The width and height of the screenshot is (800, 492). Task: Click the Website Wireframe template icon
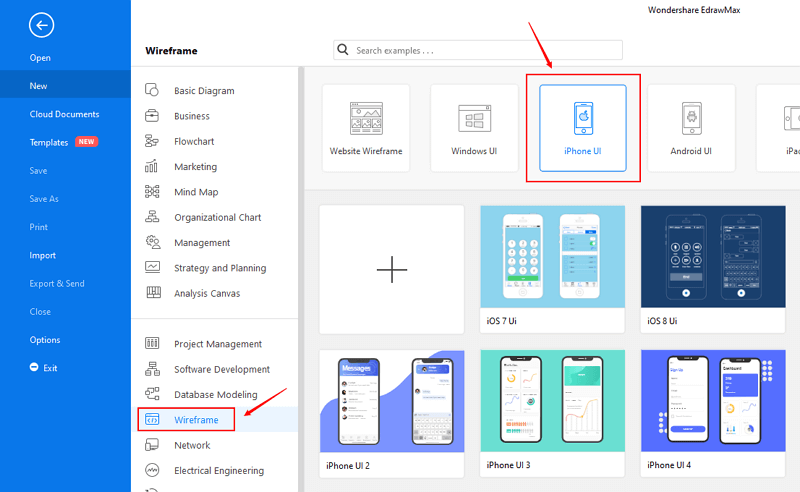pyautogui.click(x=366, y=118)
